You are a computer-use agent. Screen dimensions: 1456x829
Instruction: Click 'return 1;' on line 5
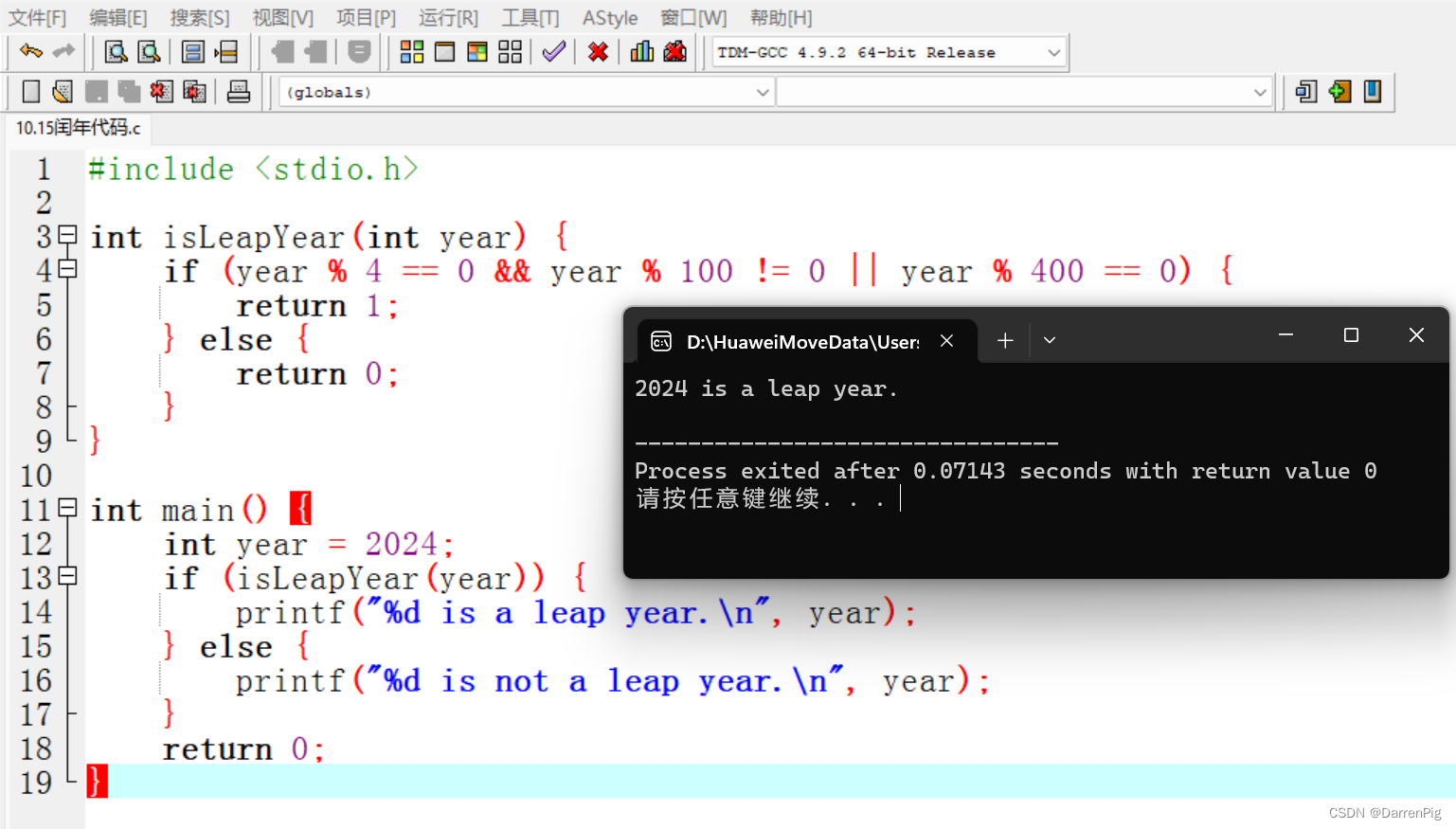pyautogui.click(x=317, y=305)
